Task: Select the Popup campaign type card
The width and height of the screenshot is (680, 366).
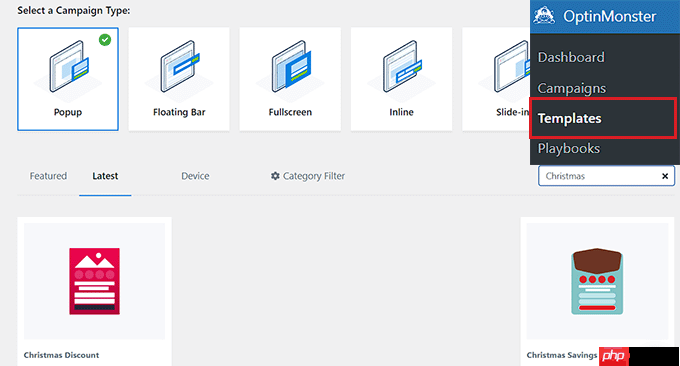Action: pos(68,79)
